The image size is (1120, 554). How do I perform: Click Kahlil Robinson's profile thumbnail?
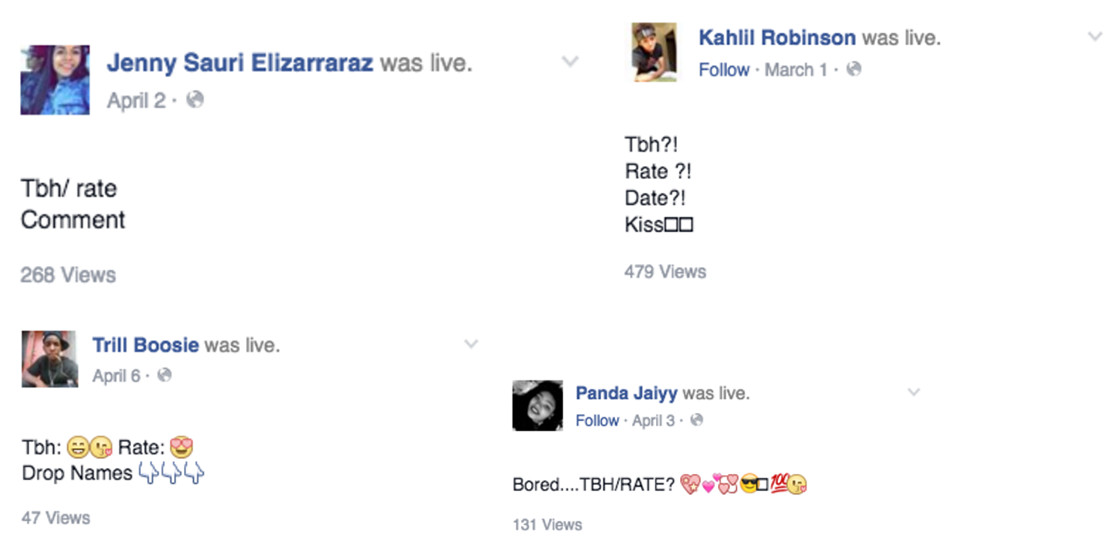pos(655,52)
